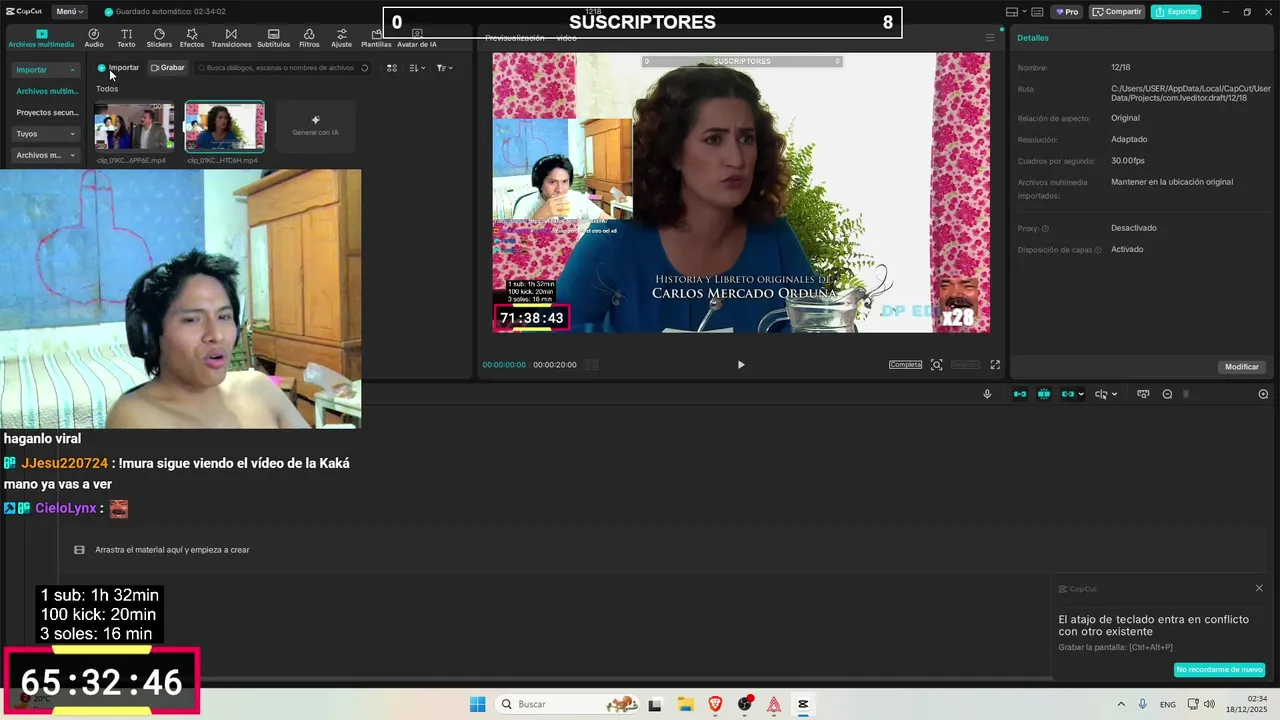Viewport: 1280px width, 720px height.
Task: Expand the Tuyos sidebar section
Action: [x=45, y=134]
